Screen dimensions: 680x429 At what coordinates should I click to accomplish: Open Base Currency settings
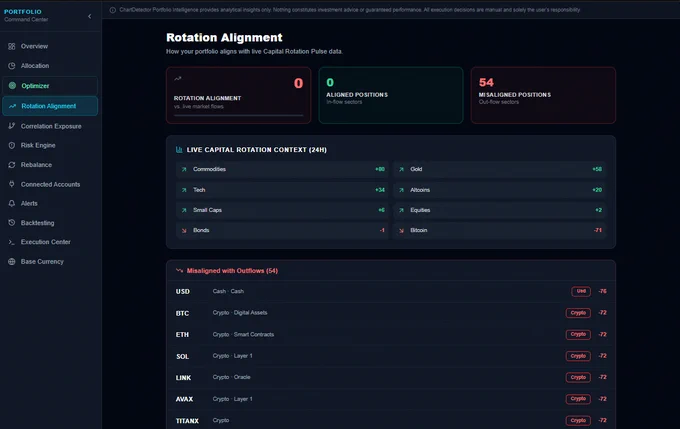(50, 262)
